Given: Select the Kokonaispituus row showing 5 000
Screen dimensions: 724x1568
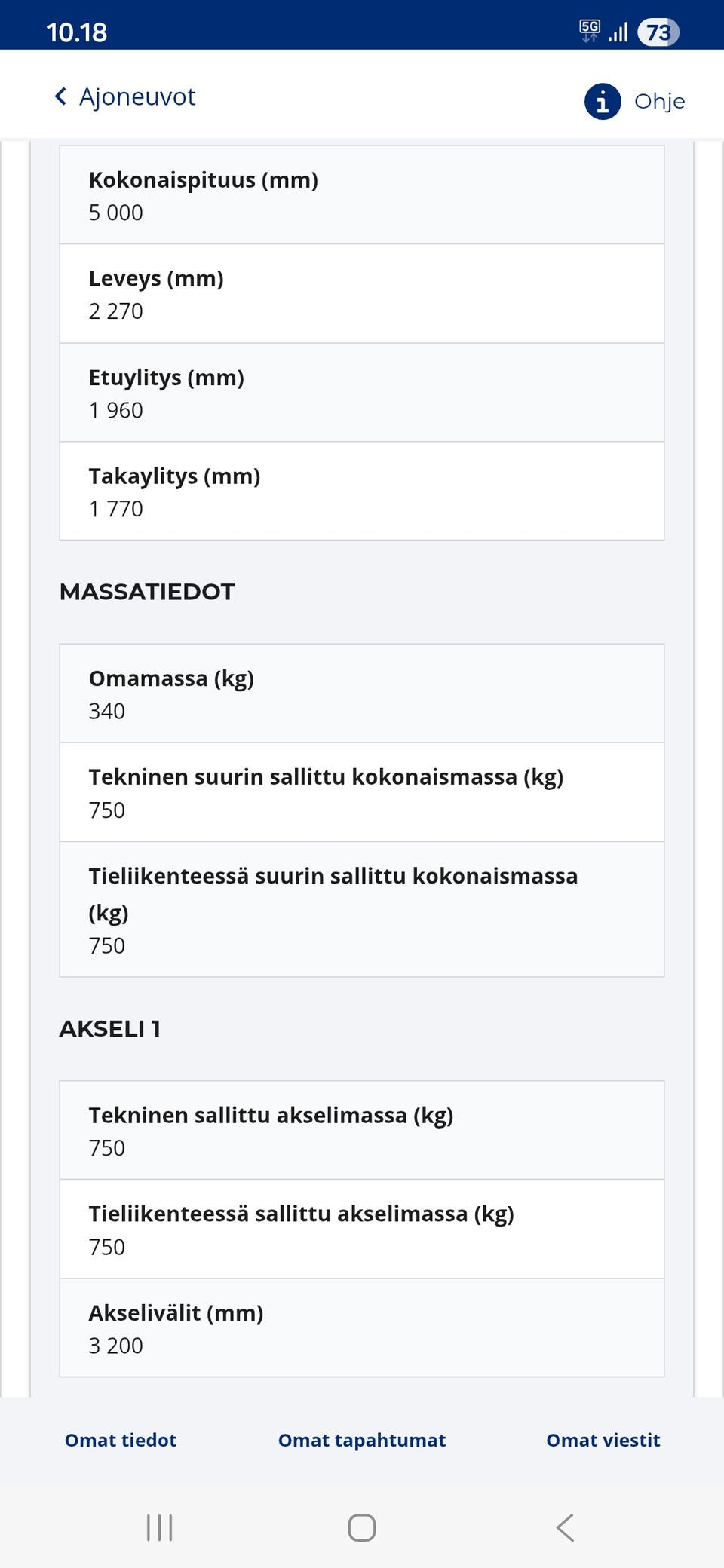Looking at the screenshot, I should pyautogui.click(x=361, y=194).
